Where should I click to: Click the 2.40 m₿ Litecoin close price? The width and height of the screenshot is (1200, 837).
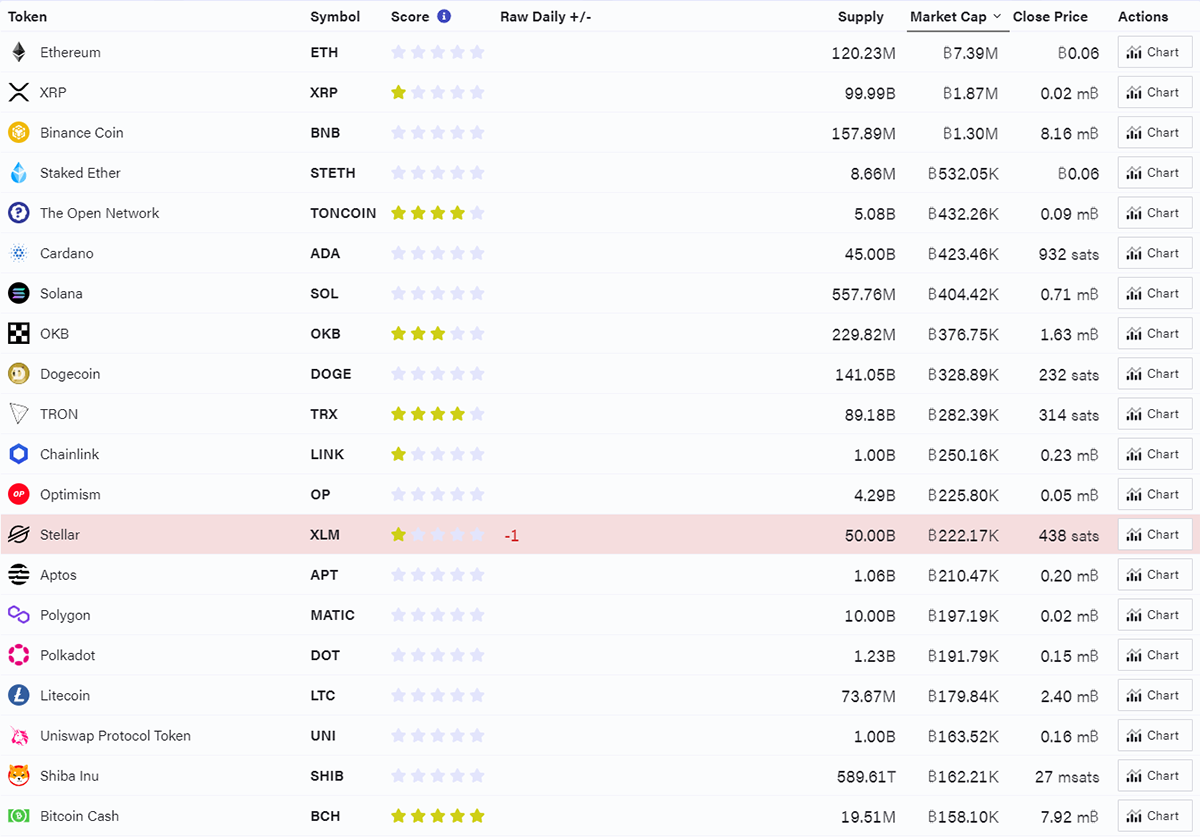click(x=1069, y=696)
